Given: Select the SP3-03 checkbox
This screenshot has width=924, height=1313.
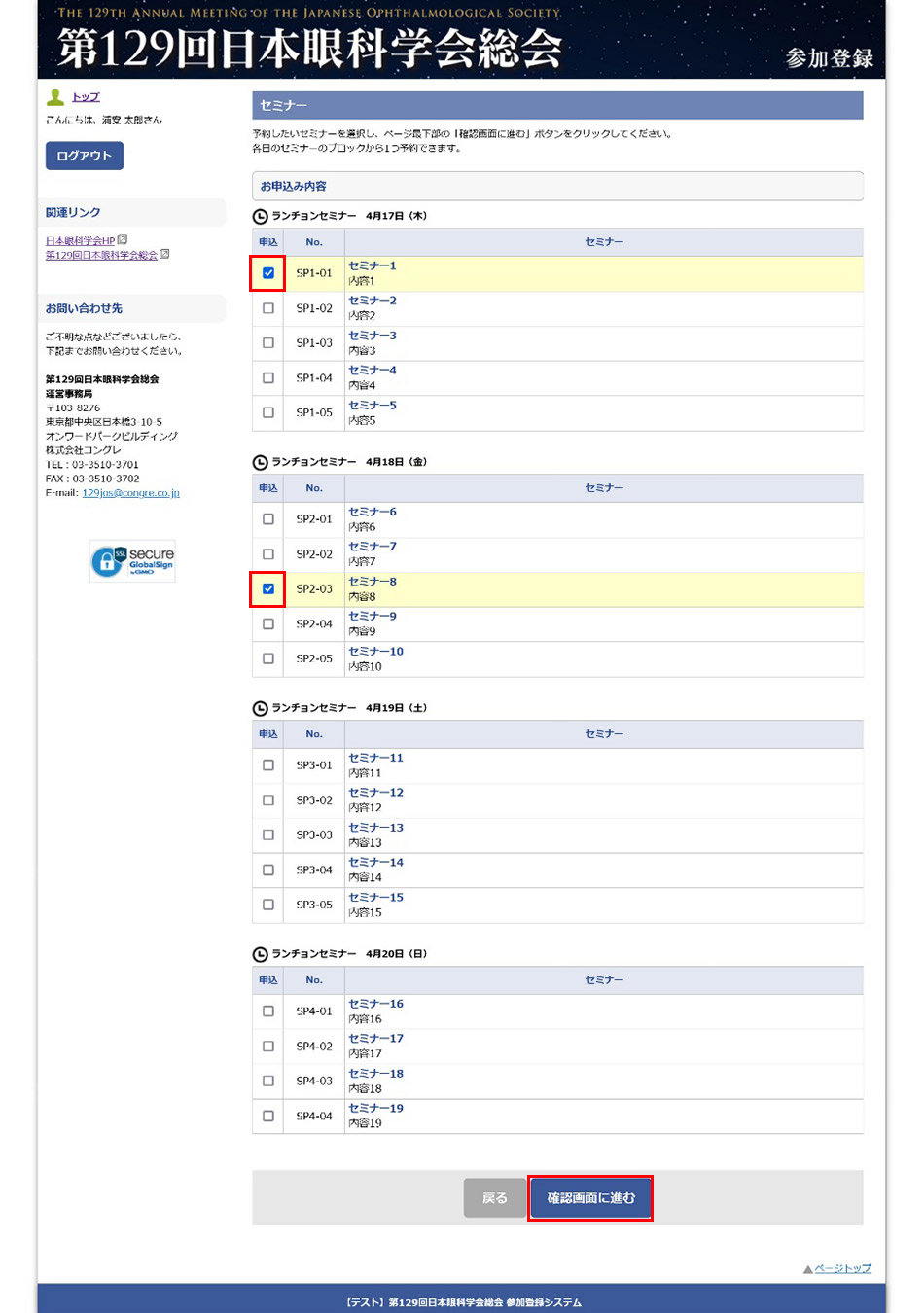Looking at the screenshot, I should tap(268, 835).
